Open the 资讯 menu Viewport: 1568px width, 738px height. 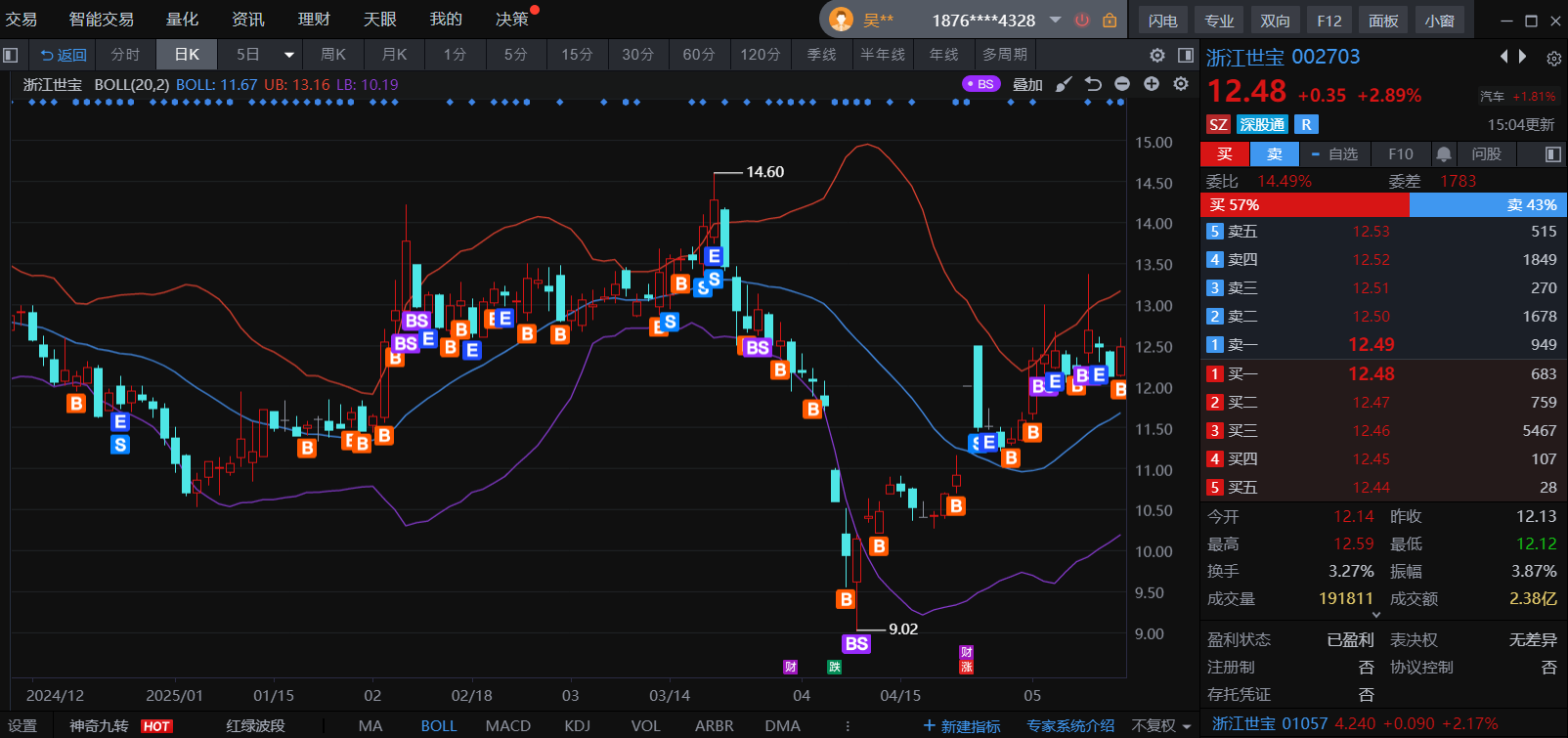(x=248, y=20)
